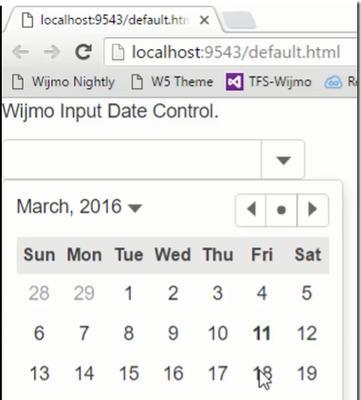The width and height of the screenshot is (361, 400).
Task: Go to next month in calendar
Action: point(312,210)
